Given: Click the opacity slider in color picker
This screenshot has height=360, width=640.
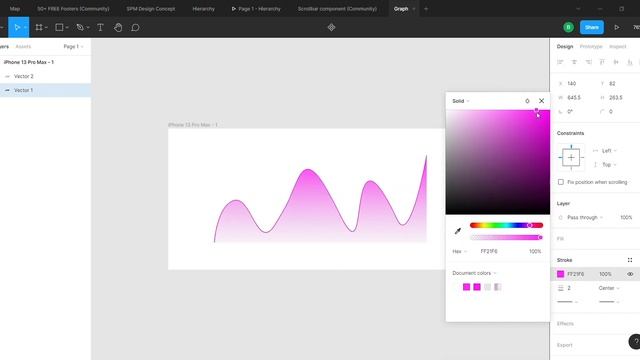Looking at the screenshot, I should click(506, 237).
